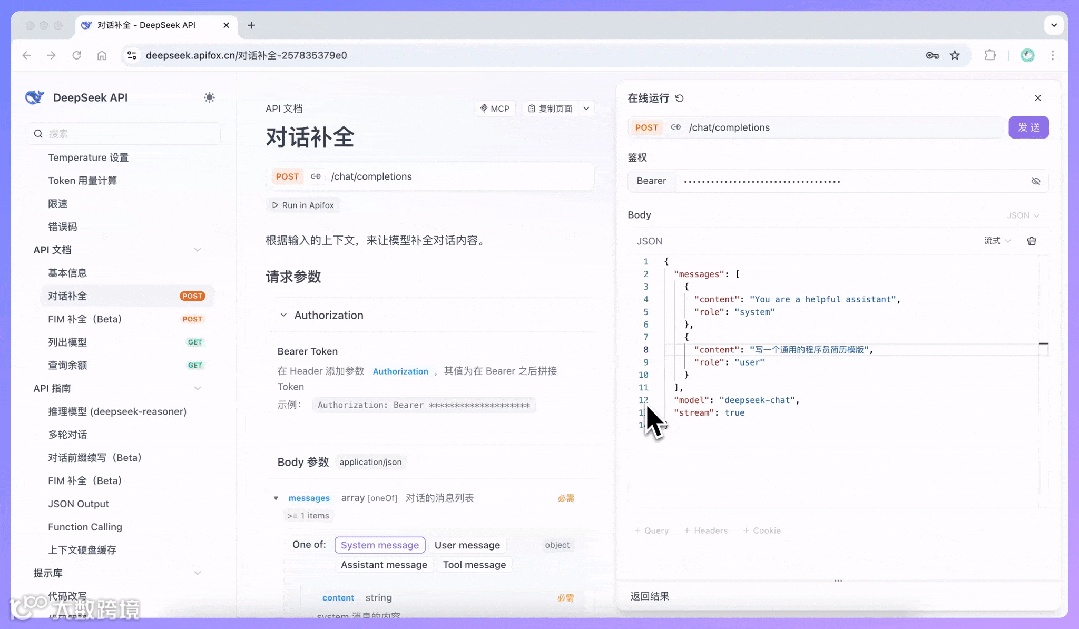Add a Cookie parameter
Viewport: 1079px width, 629px height.
coord(762,531)
